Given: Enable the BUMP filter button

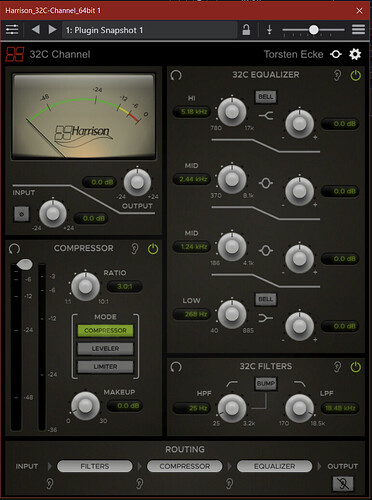Looking at the screenshot, I should [x=266, y=383].
